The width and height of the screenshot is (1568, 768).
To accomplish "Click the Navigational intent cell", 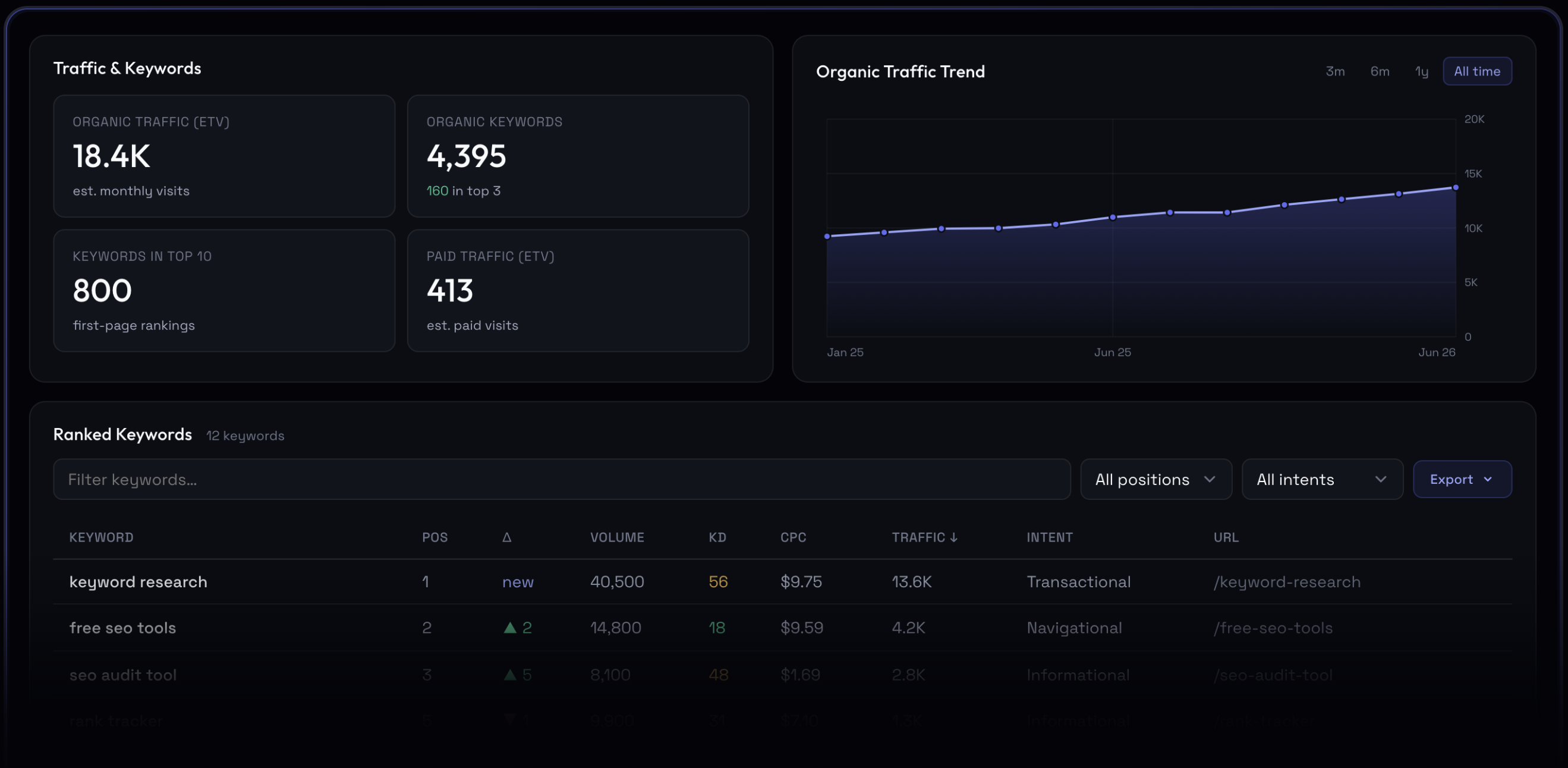I will point(1073,628).
